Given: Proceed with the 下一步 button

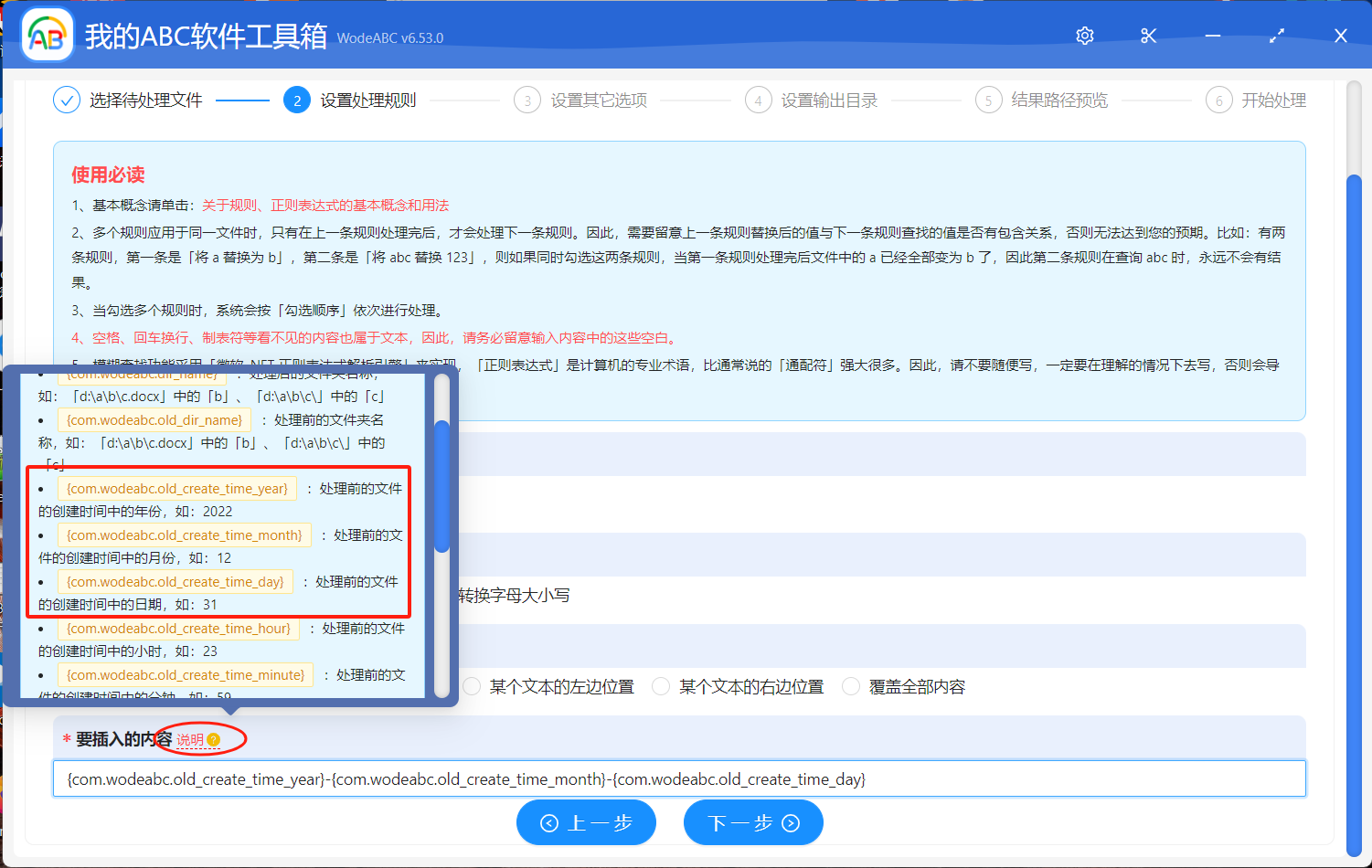Looking at the screenshot, I should tap(753, 823).
